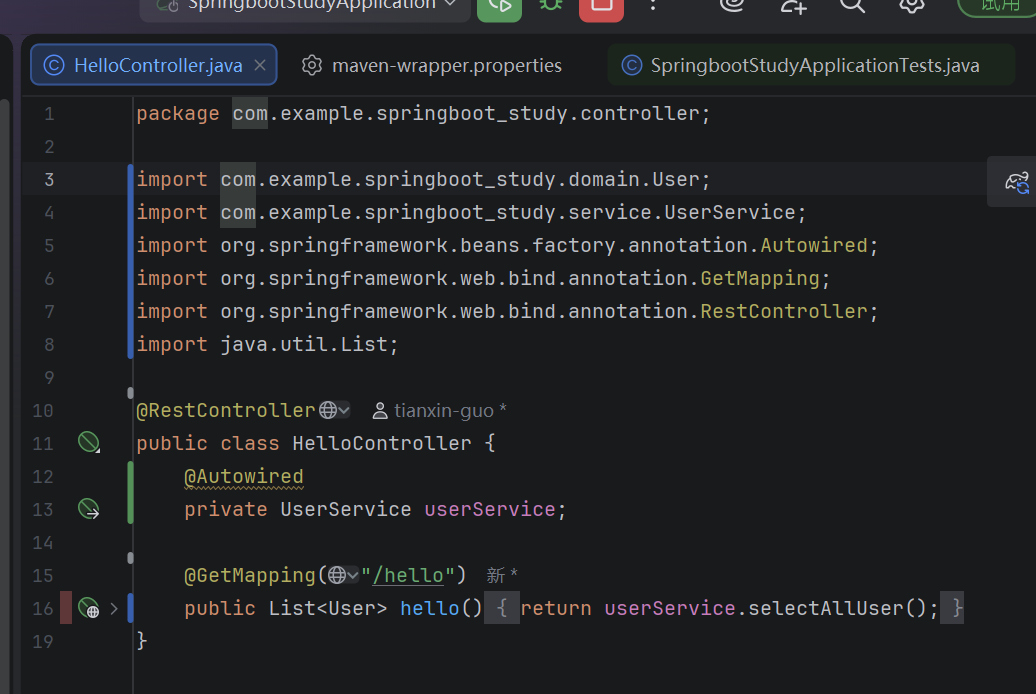Open Code With Me add-user icon
This screenshot has height=694, width=1036.
coord(793,5)
